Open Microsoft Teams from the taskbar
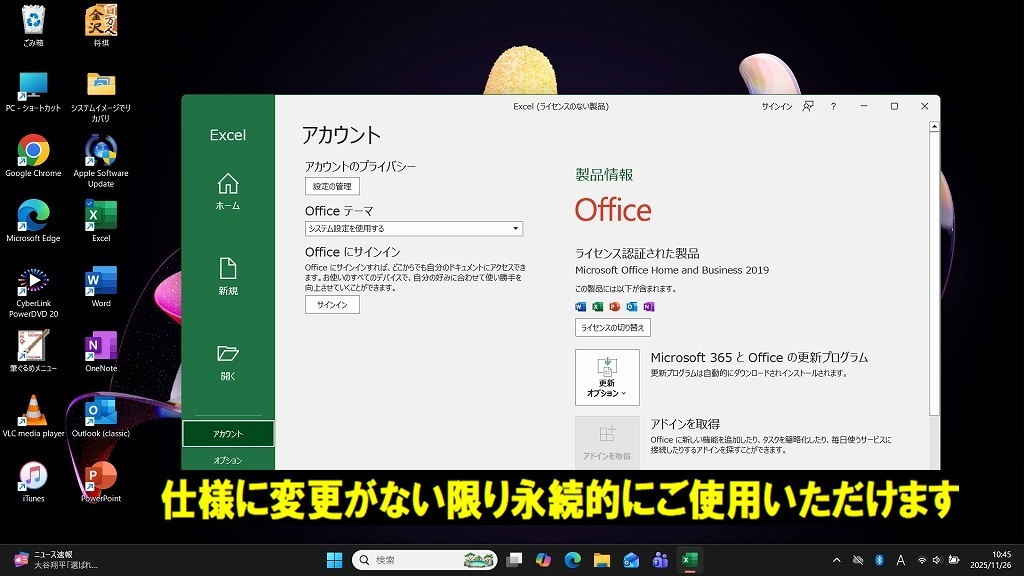This screenshot has width=1024, height=576. (660, 560)
